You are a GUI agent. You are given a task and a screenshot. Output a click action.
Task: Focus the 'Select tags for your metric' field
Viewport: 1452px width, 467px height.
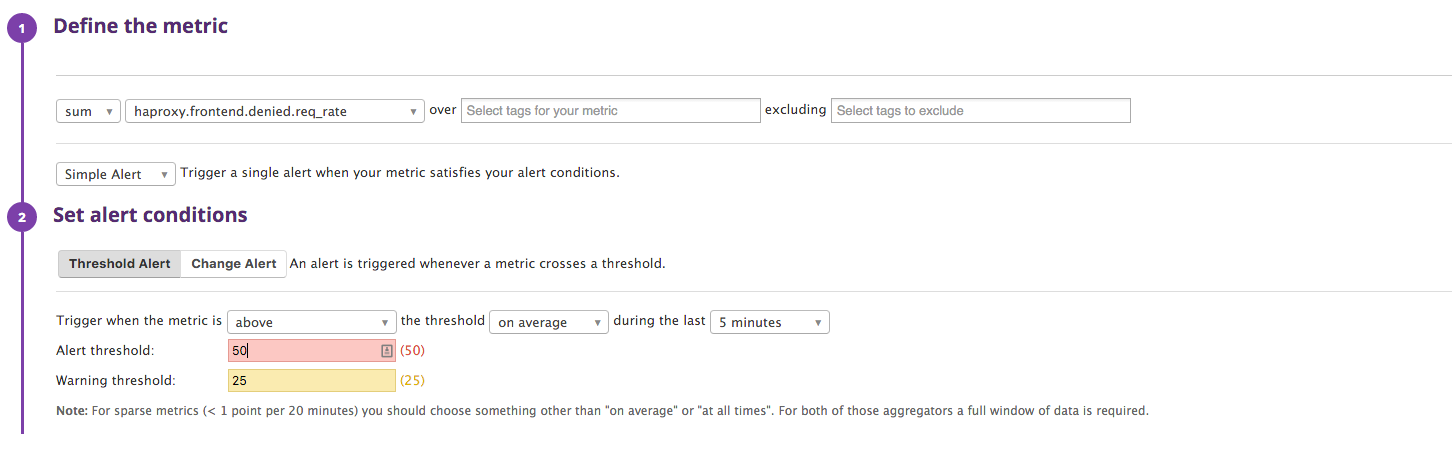pos(610,111)
